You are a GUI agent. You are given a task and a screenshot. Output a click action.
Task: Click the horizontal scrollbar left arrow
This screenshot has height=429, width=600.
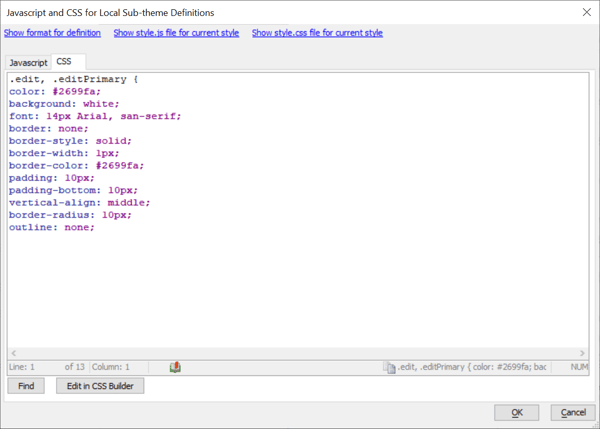tap(13, 353)
